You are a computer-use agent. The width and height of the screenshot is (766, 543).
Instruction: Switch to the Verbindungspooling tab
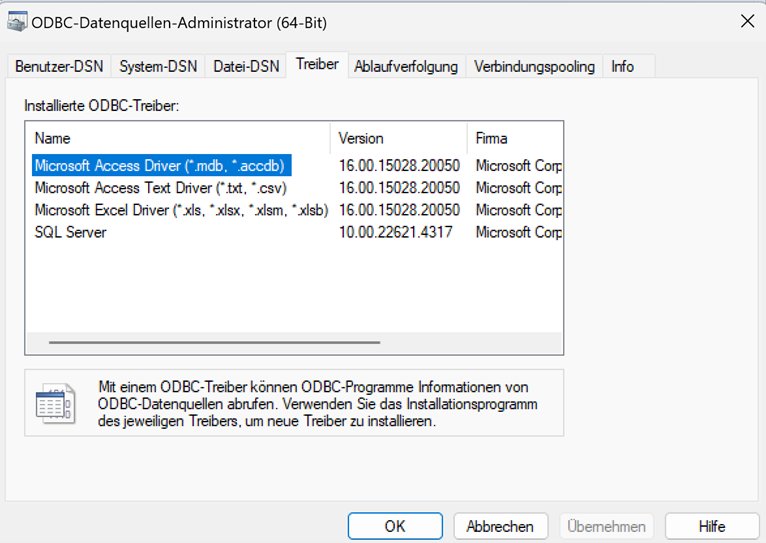point(534,66)
